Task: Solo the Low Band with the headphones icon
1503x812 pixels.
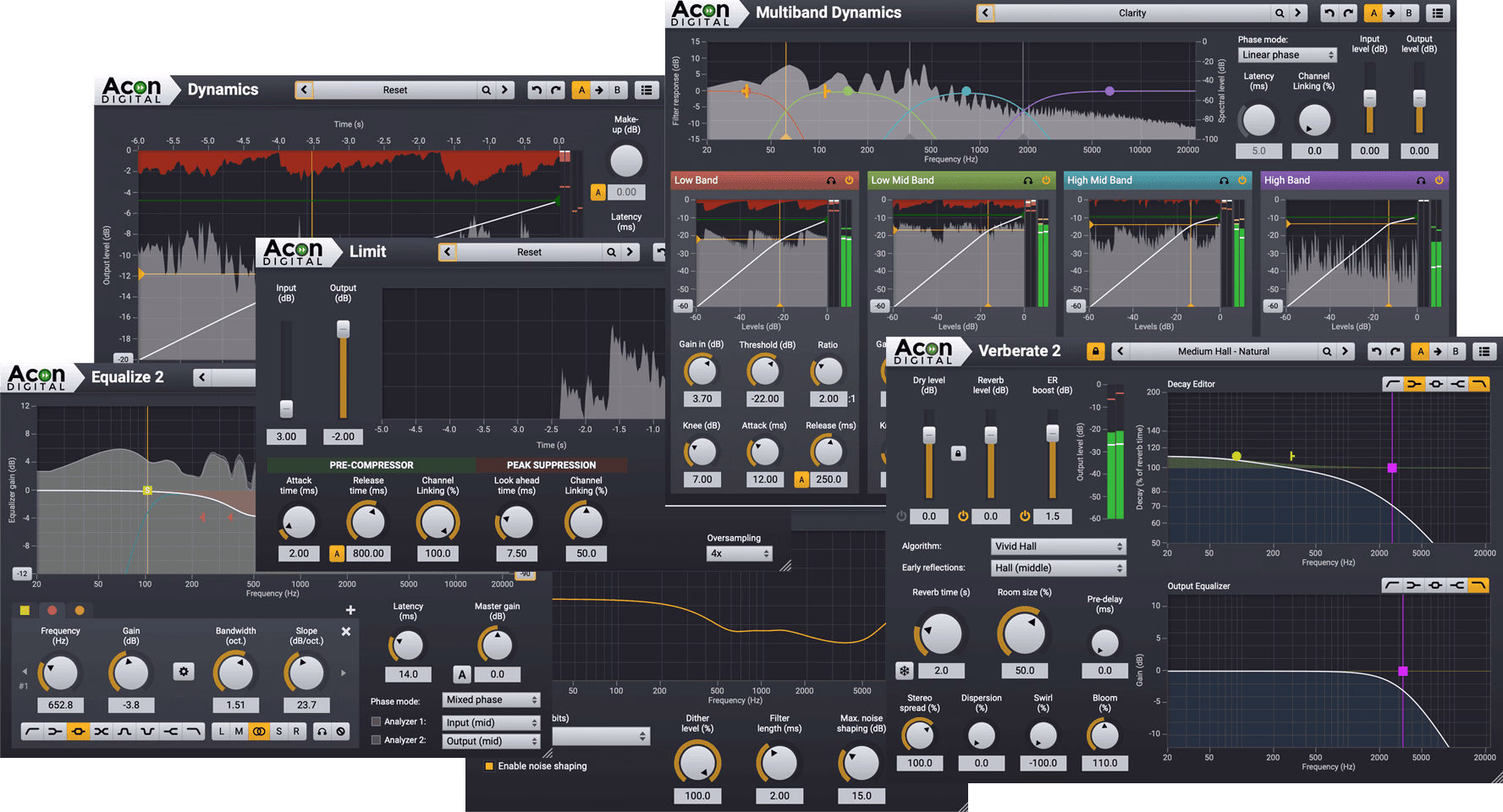Action: [831, 180]
